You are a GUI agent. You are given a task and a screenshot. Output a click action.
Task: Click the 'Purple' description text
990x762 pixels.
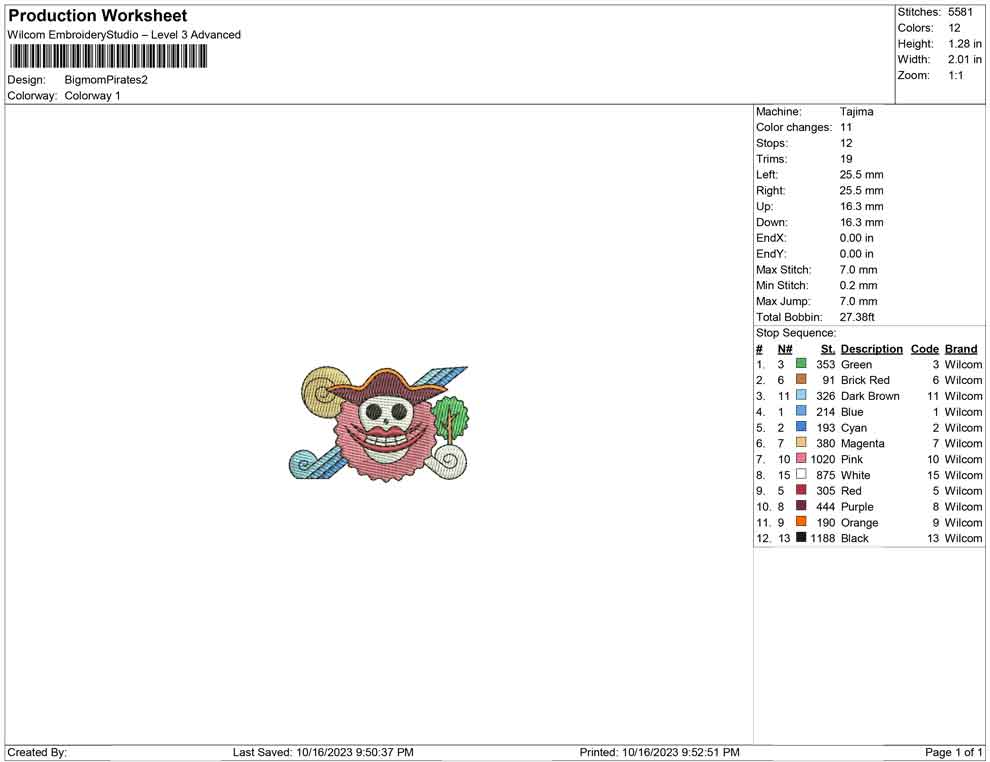(x=857, y=506)
